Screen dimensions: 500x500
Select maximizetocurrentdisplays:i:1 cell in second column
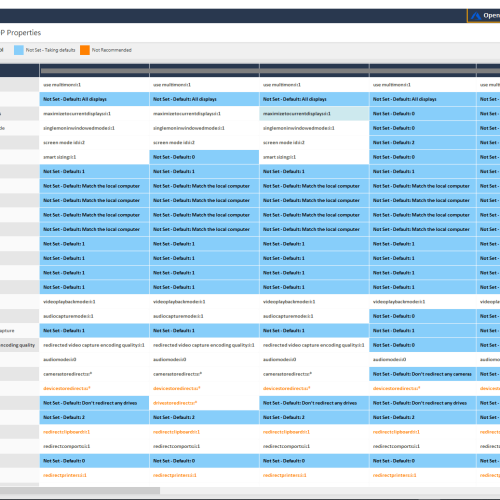coord(204,114)
